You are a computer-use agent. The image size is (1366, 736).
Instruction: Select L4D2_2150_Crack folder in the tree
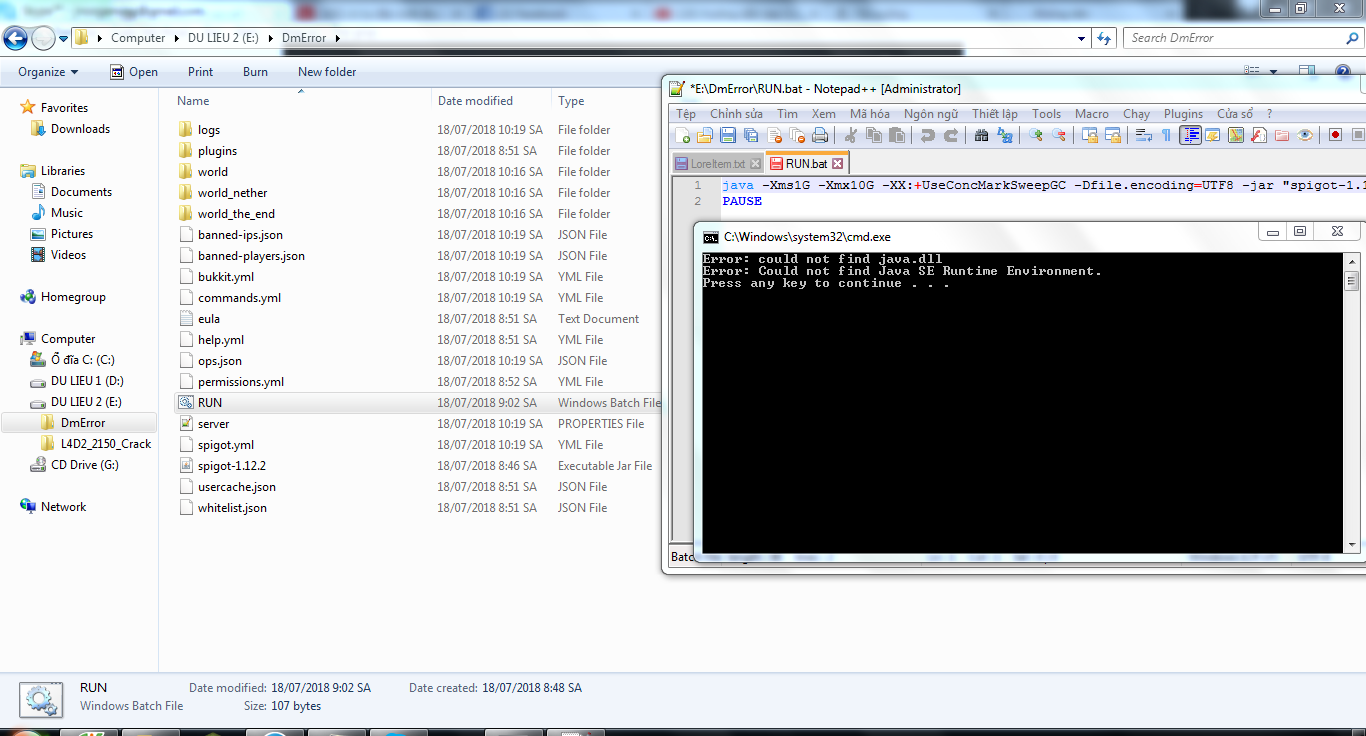pos(106,444)
